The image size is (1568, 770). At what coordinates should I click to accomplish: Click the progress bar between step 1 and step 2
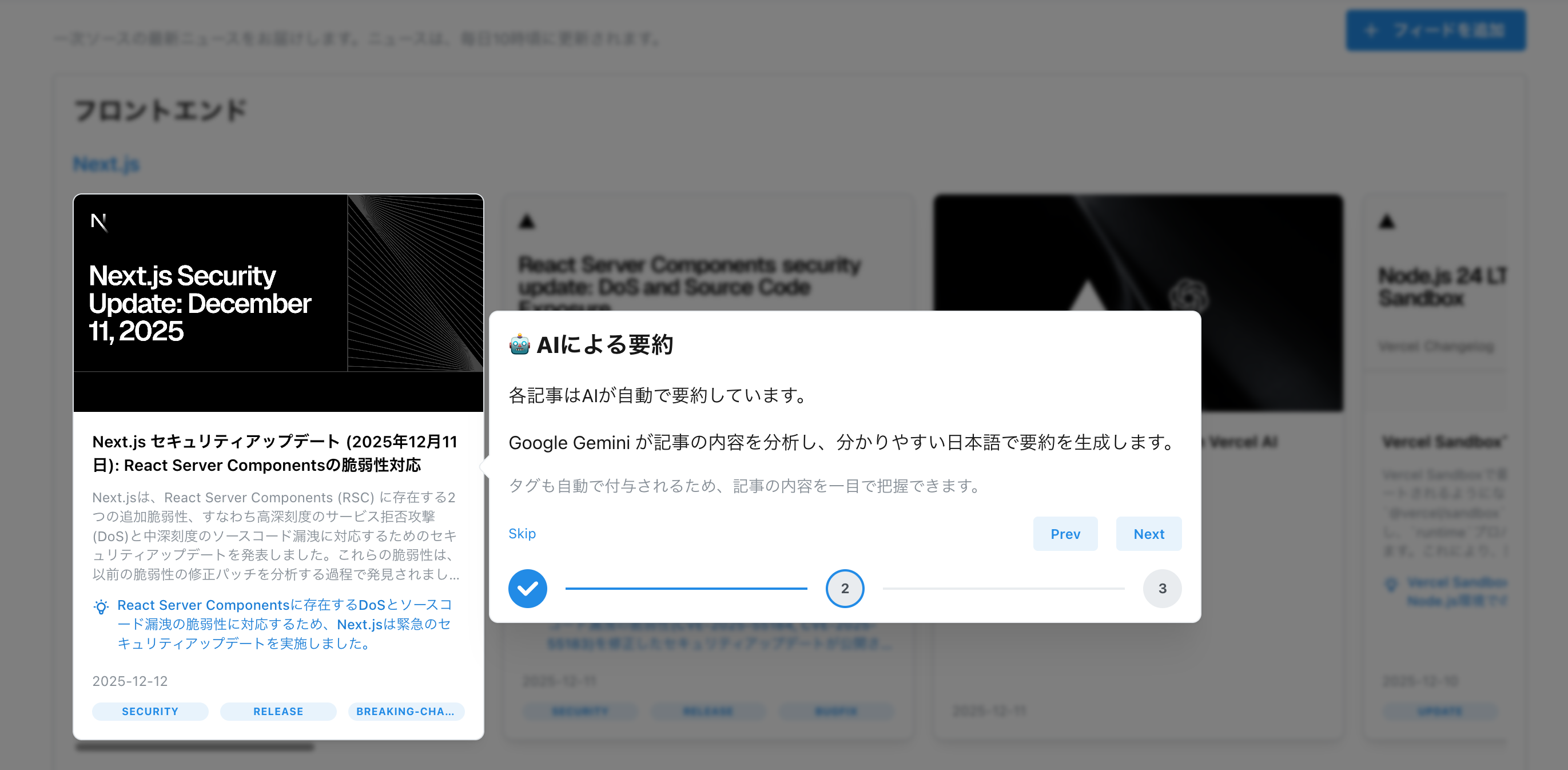tap(688, 588)
